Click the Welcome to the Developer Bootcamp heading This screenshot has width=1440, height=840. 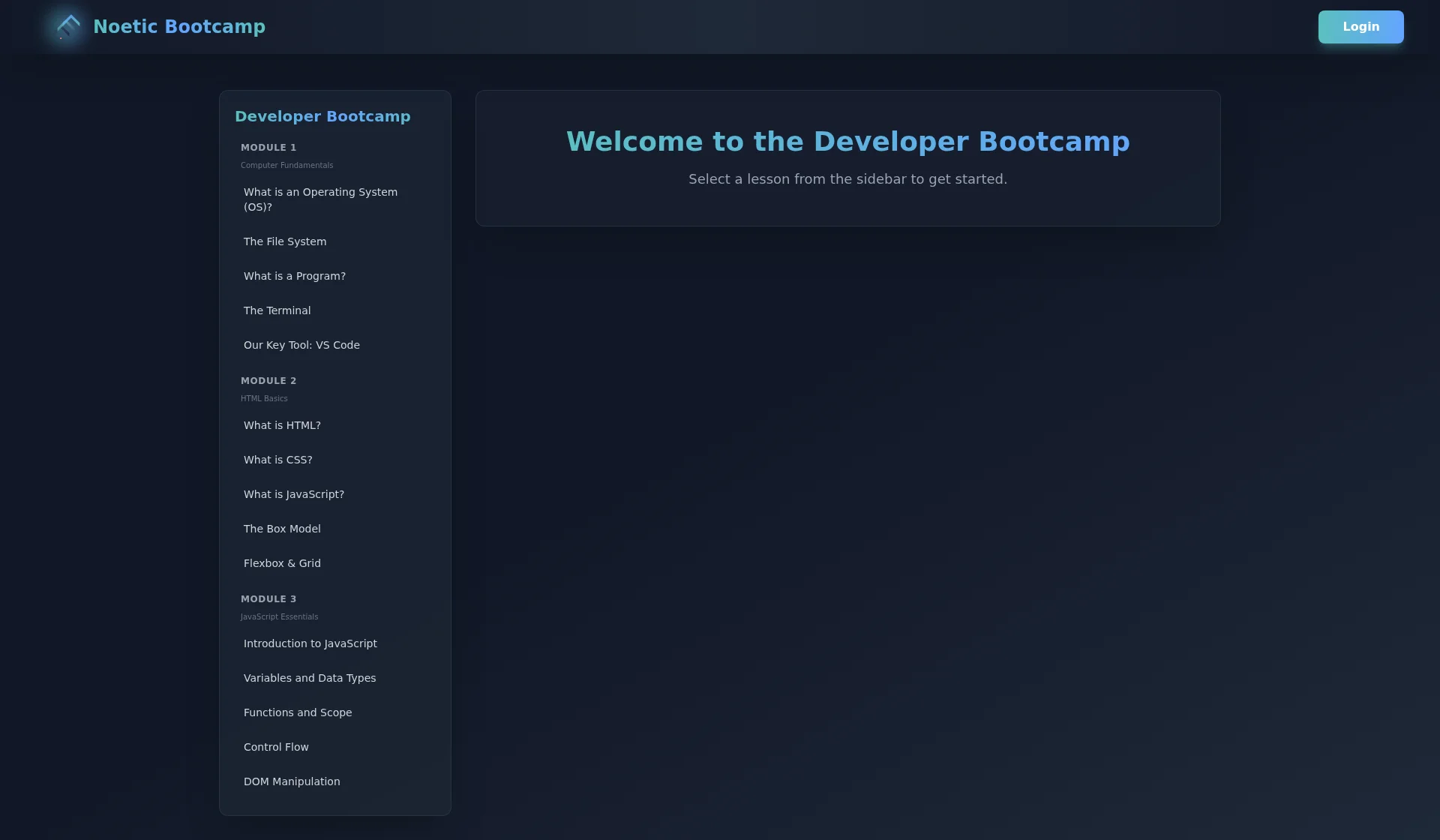pyautogui.click(x=847, y=142)
